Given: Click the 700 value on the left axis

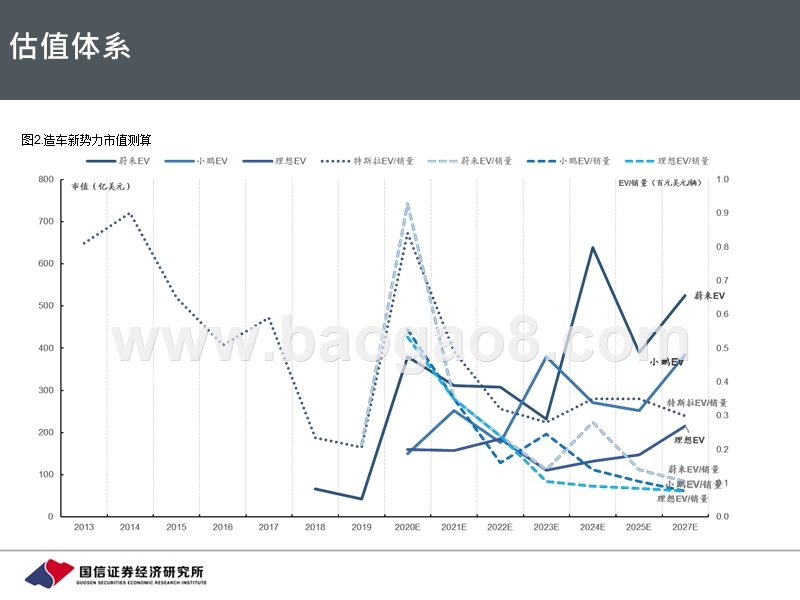Looking at the screenshot, I should click(46, 221).
